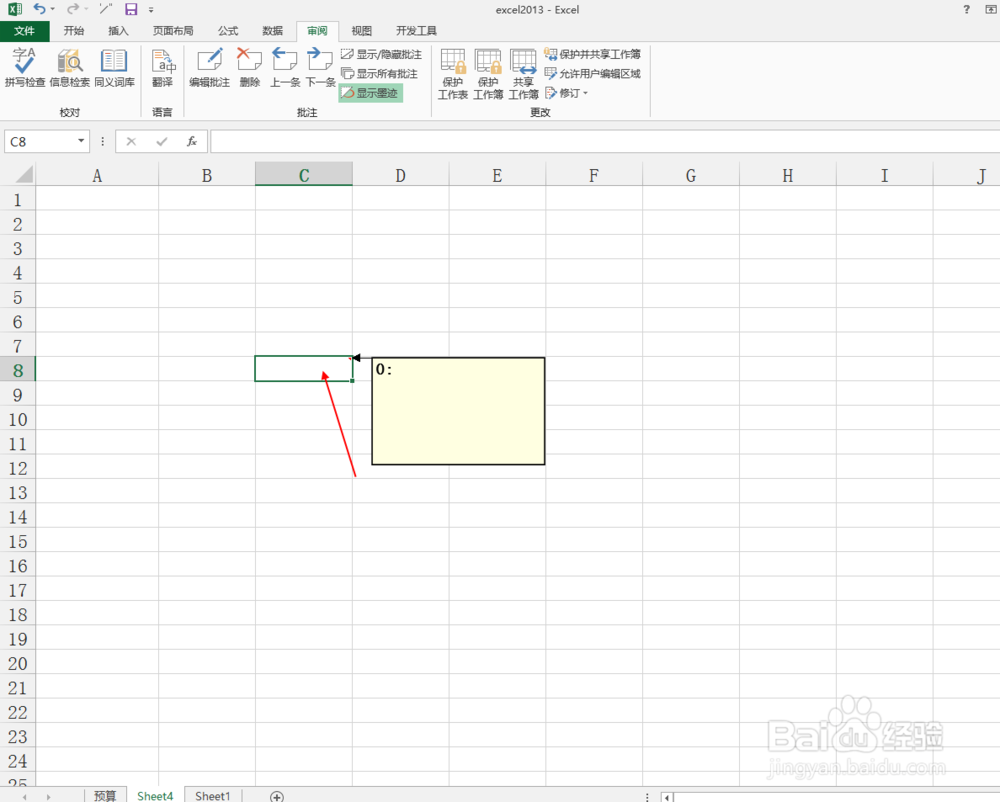Click 信息检索 research icon
Viewport: 1000px width, 802px height.
(69, 70)
